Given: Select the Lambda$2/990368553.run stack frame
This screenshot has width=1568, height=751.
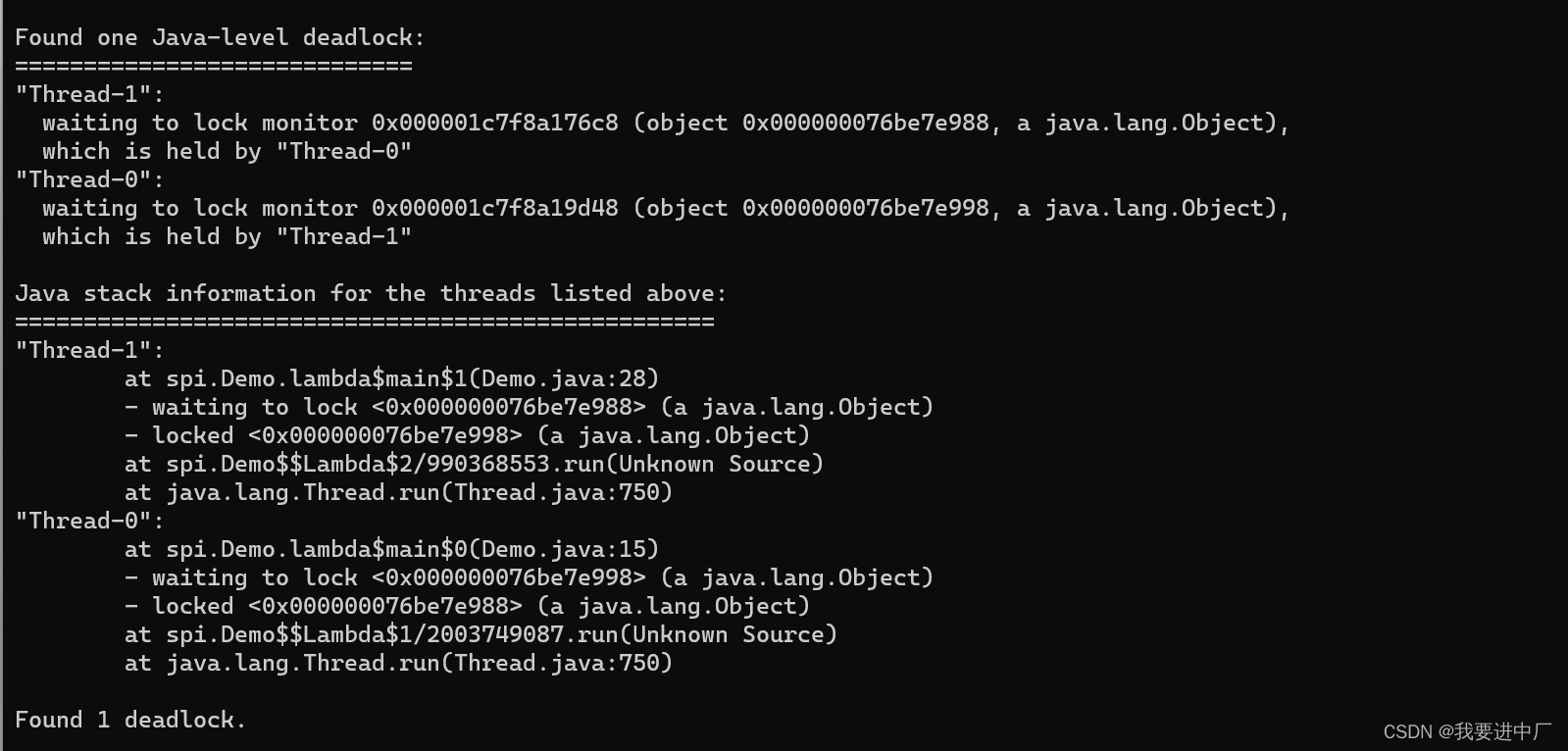Looking at the screenshot, I should pyautogui.click(x=474, y=465).
